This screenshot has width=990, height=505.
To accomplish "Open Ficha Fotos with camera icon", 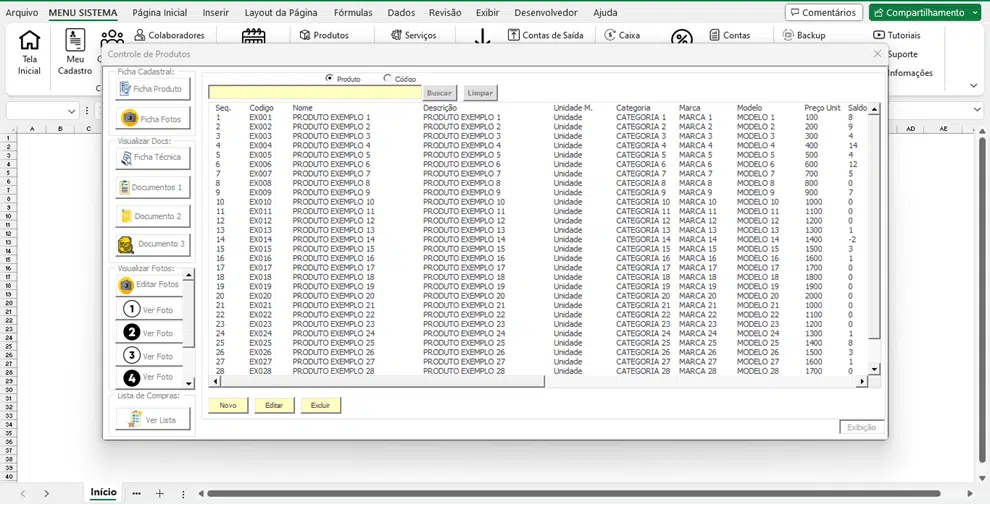I will [x=152, y=119].
